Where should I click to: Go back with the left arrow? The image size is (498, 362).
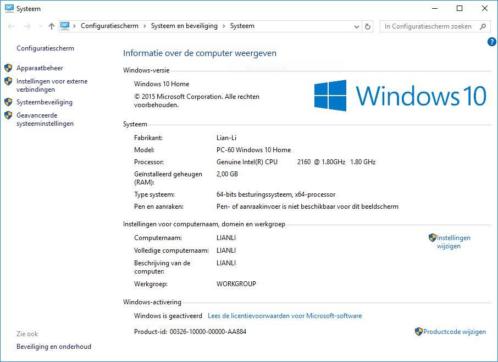tap(11, 26)
